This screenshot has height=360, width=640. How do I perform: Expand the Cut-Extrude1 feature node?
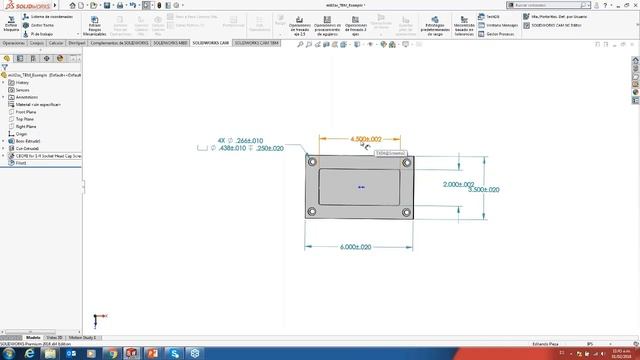(x=4, y=149)
